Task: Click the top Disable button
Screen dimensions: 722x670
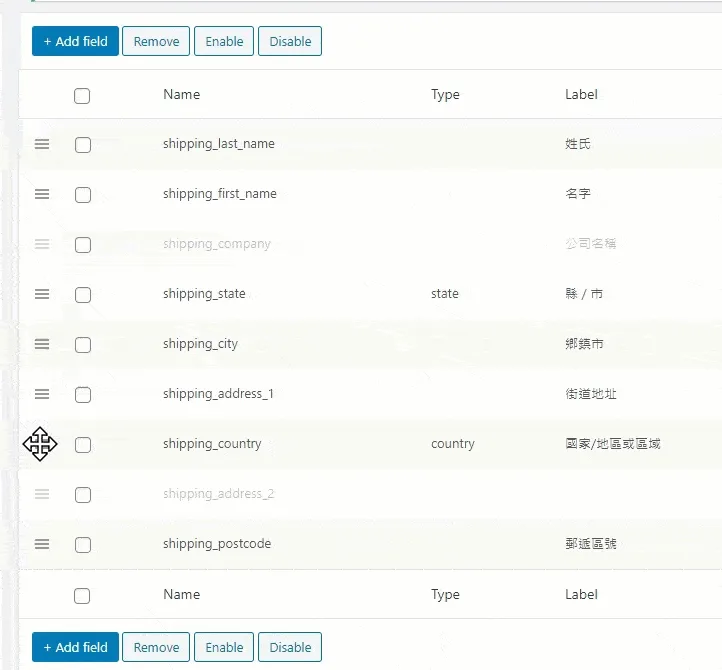Action: [x=290, y=41]
